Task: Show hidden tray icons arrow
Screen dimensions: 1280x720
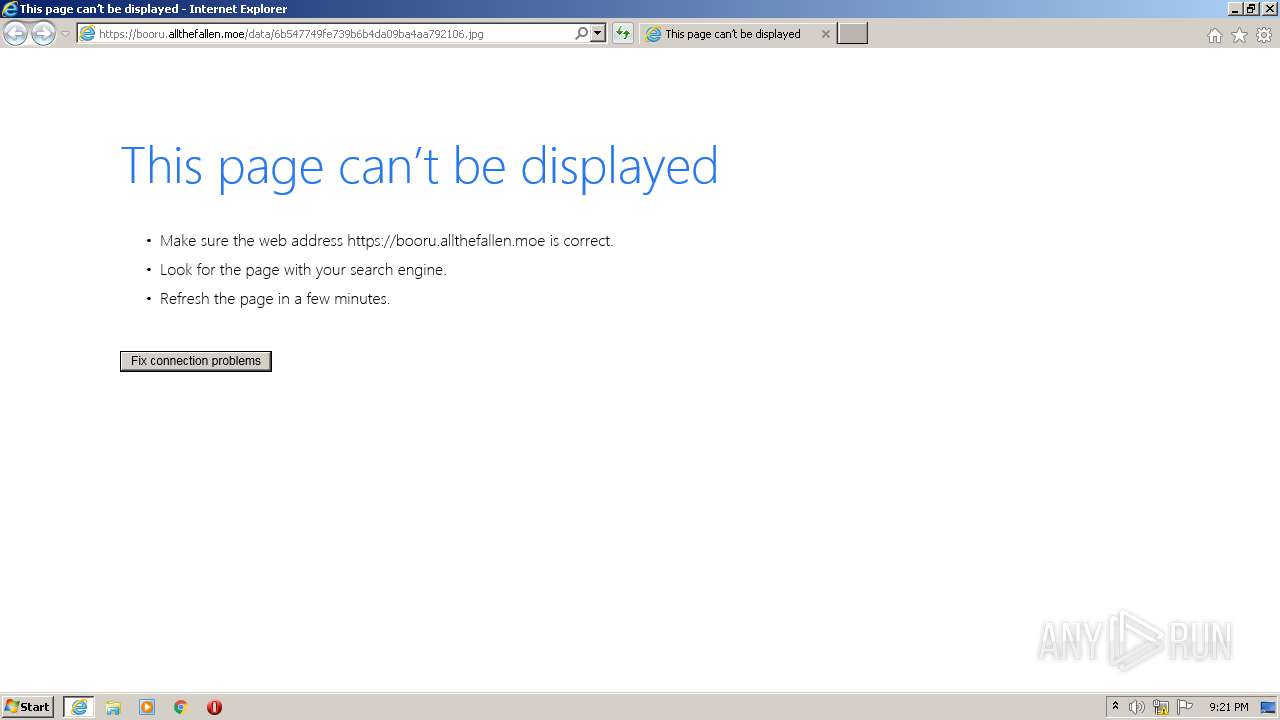Action: click(1115, 707)
